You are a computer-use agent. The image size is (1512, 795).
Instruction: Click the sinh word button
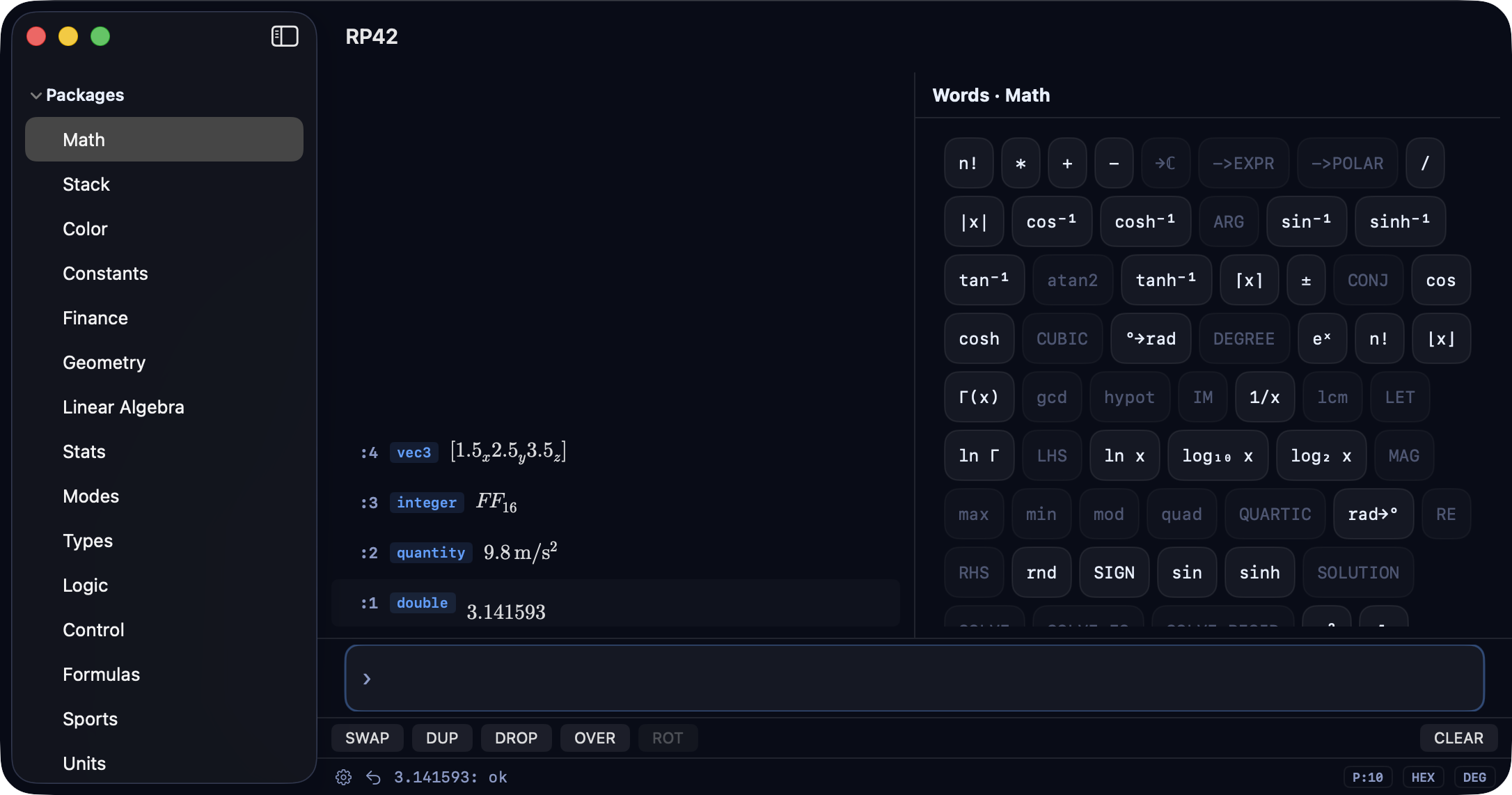(x=1259, y=572)
